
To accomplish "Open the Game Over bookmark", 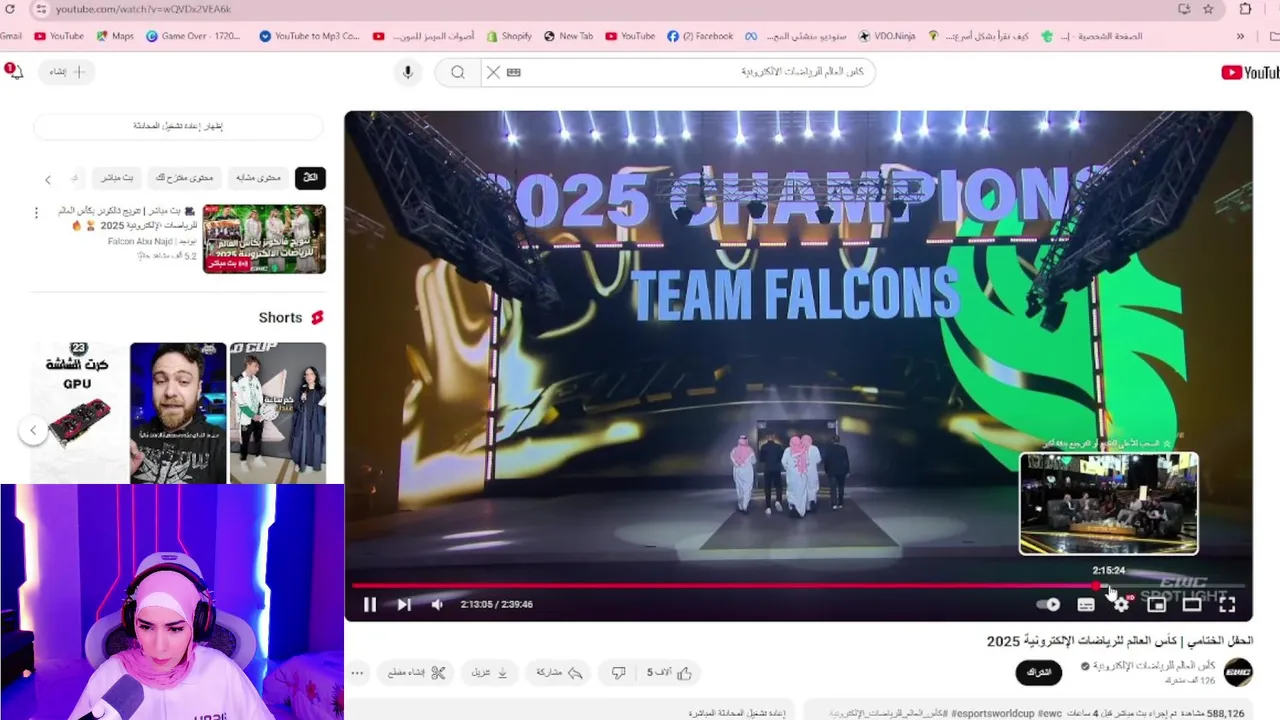I will pos(195,36).
